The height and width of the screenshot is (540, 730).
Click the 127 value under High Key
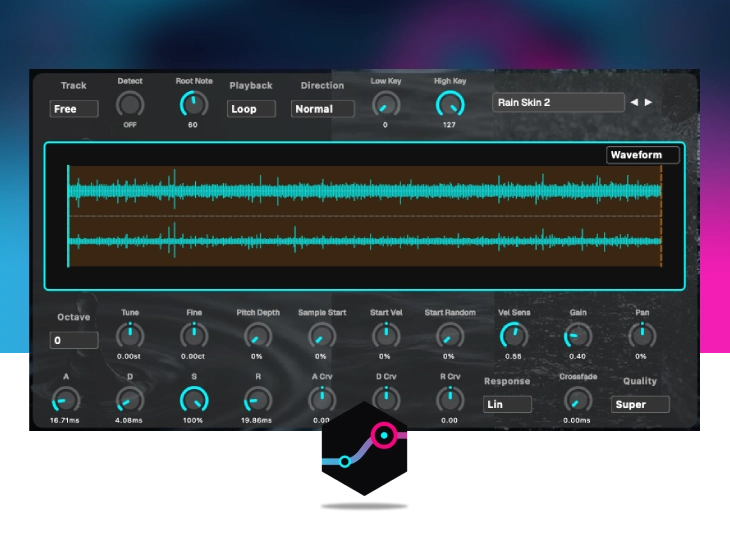[x=449, y=125]
